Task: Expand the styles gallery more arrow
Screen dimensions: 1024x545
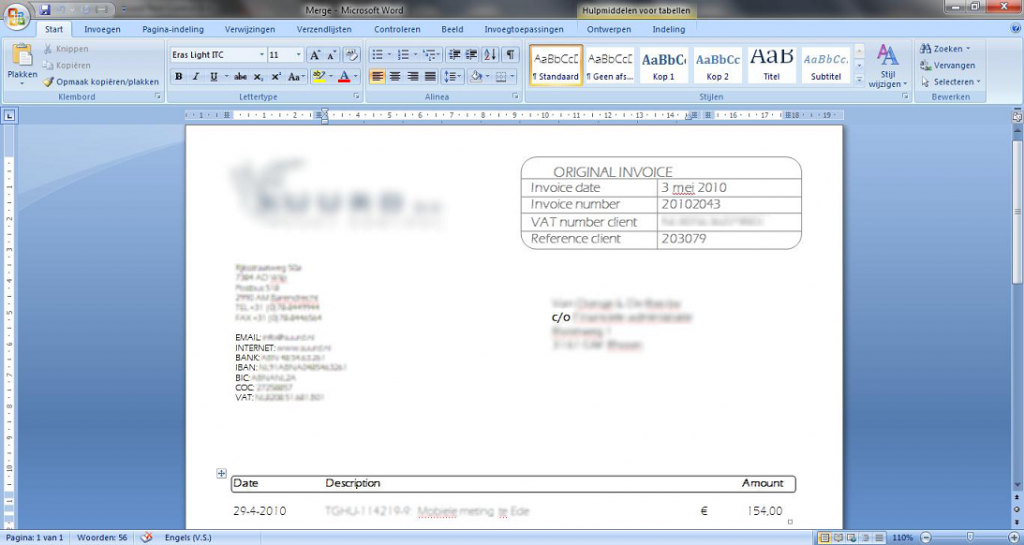Action: pyautogui.click(x=859, y=80)
